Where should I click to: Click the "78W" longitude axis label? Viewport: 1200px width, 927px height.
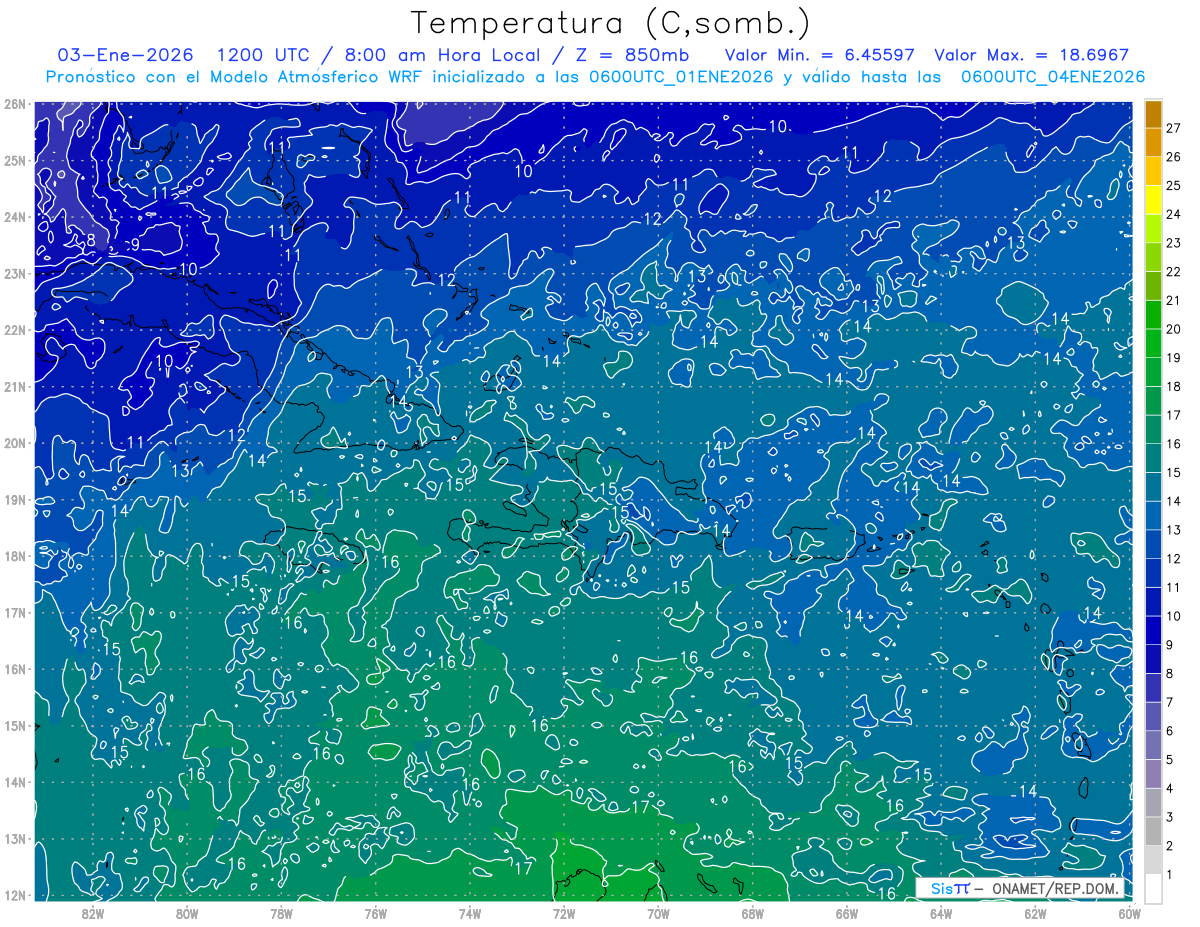click(281, 913)
